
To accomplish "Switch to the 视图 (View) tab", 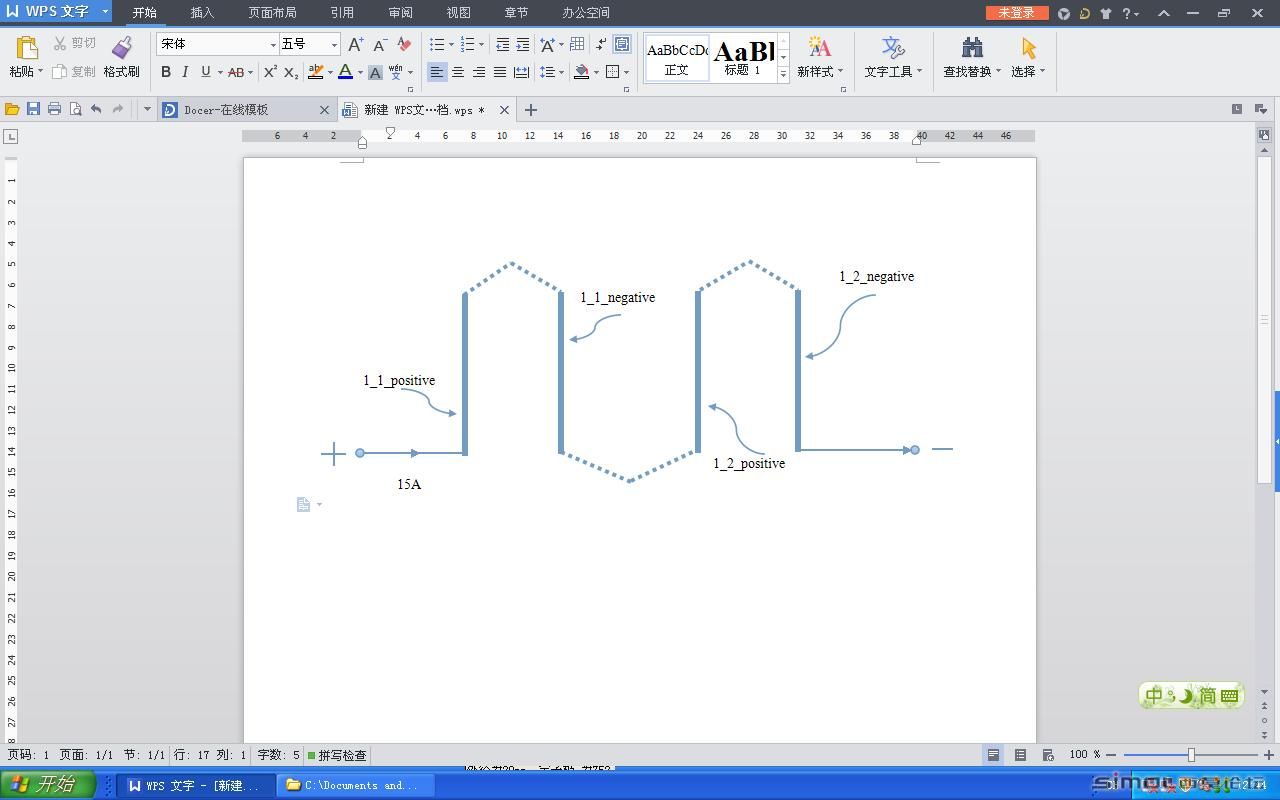I will click(x=458, y=13).
